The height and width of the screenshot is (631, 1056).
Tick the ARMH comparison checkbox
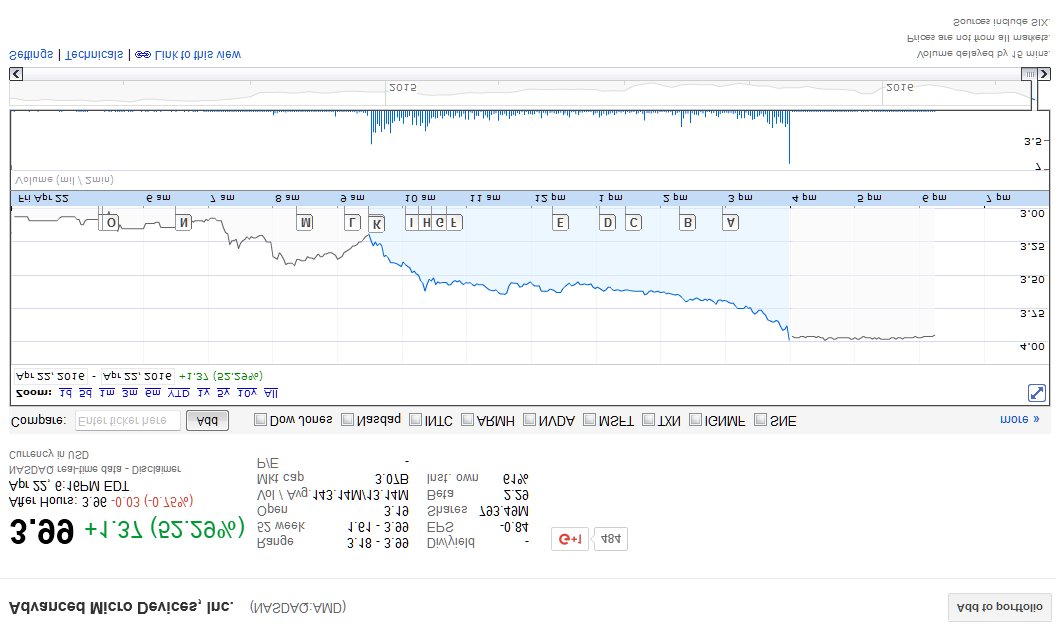(x=467, y=420)
